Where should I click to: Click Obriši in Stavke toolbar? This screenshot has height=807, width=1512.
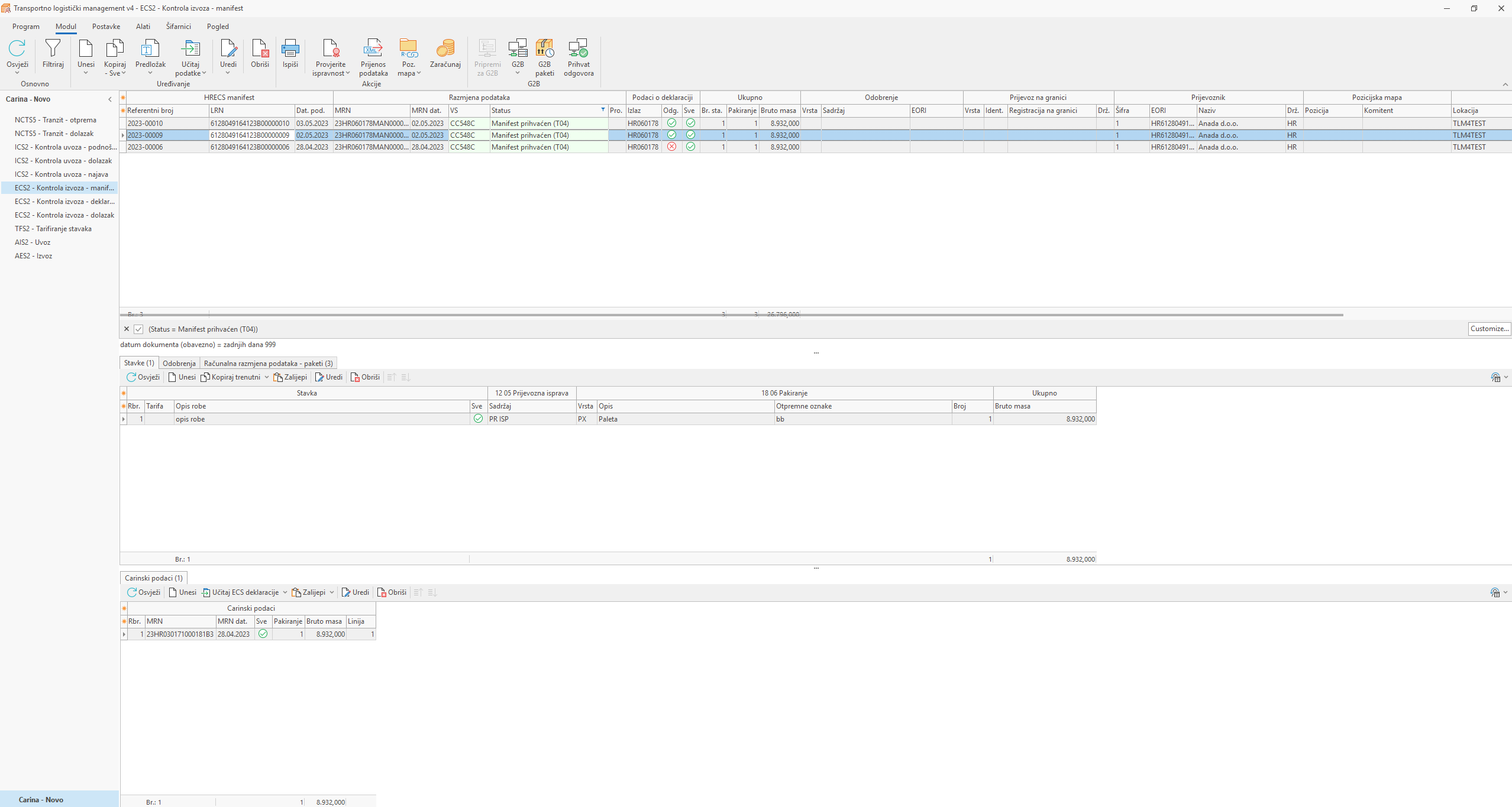(365, 377)
